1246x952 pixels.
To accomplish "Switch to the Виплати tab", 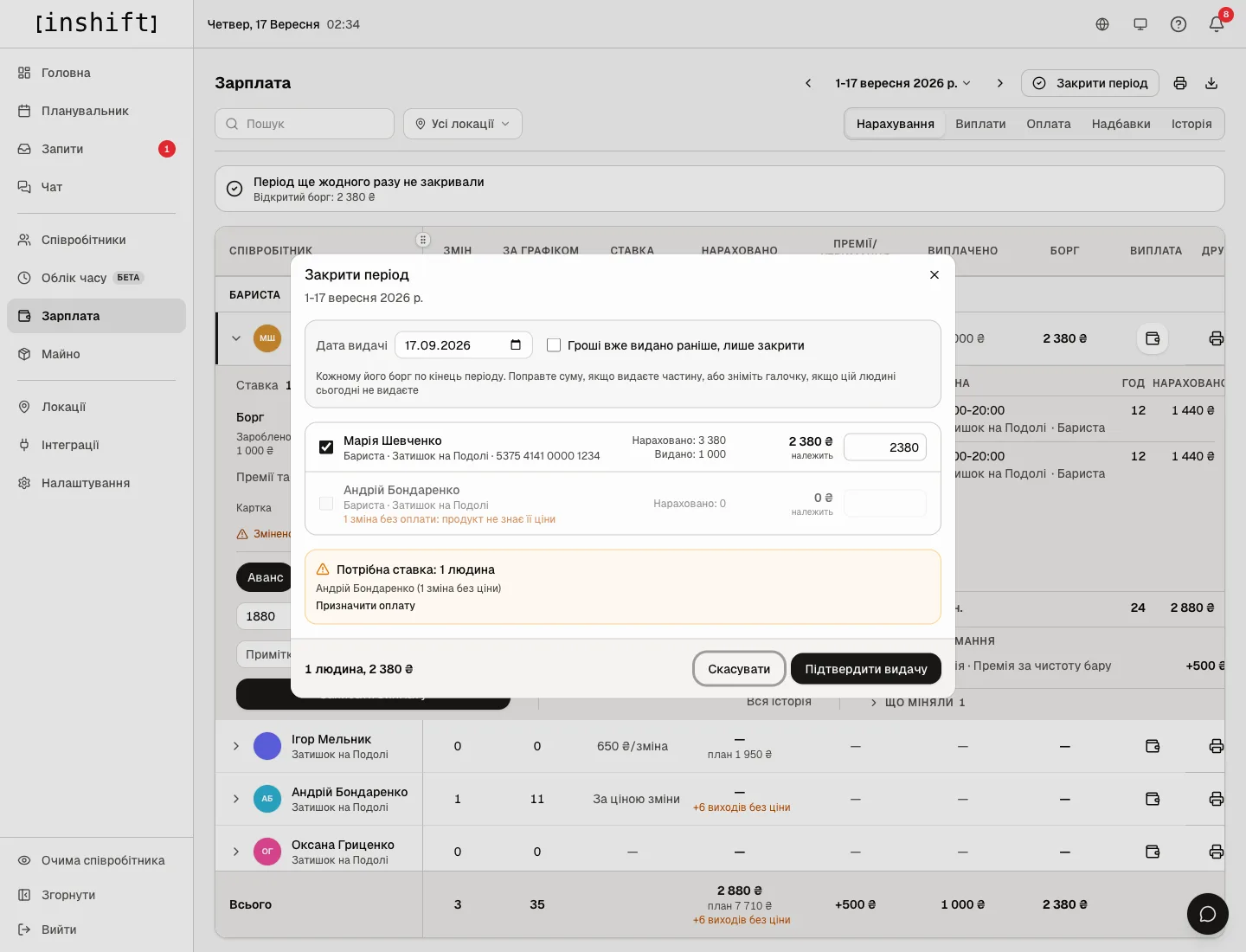I will [x=980, y=124].
